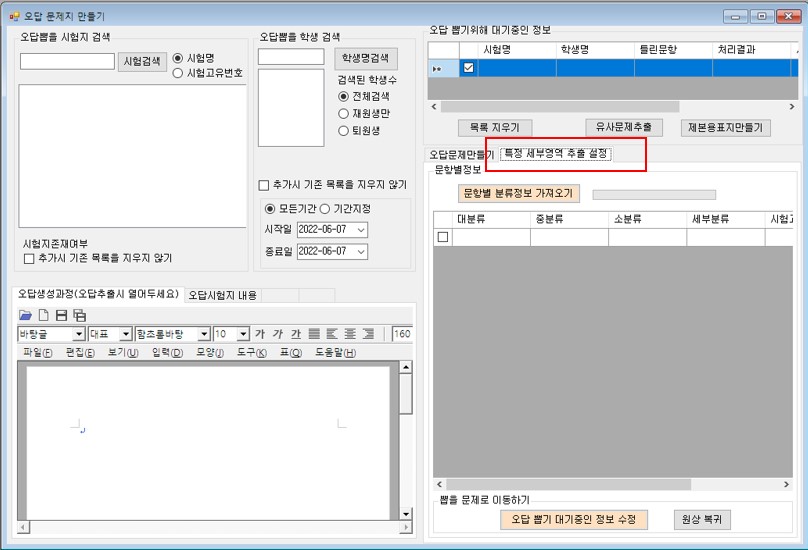Open the 표(Q) menu
The height and width of the screenshot is (550, 808).
coord(291,353)
